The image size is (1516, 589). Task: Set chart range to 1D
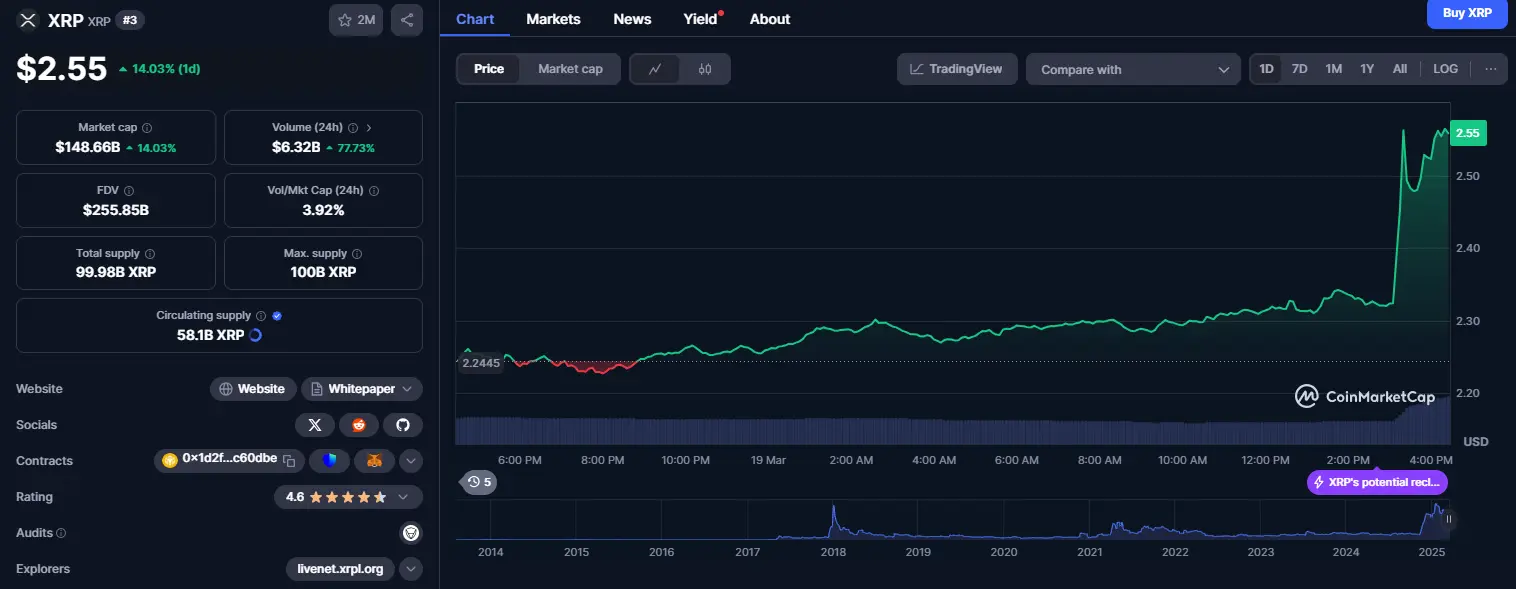(1266, 69)
